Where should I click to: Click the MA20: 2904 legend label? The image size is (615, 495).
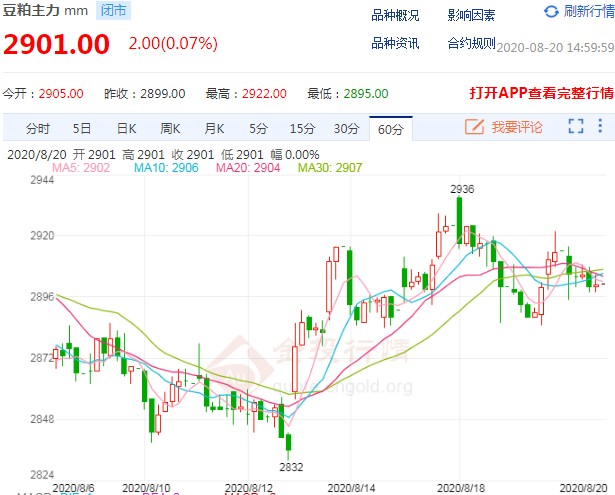pyautogui.click(x=248, y=168)
